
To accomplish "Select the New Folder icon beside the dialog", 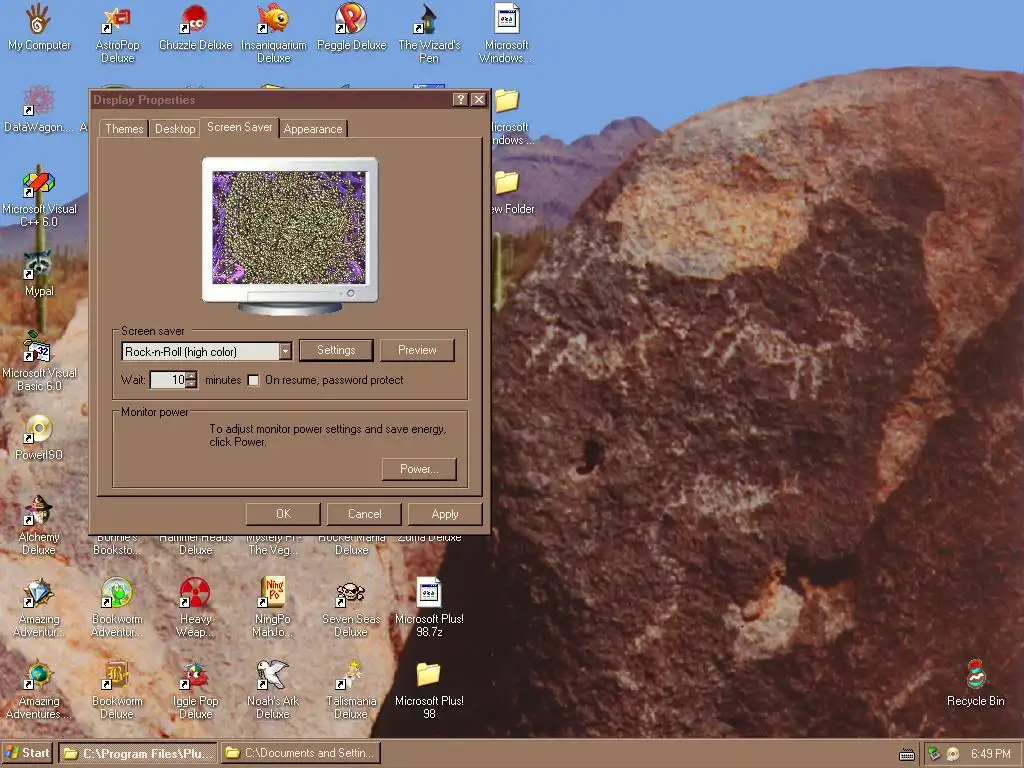I will click(507, 184).
